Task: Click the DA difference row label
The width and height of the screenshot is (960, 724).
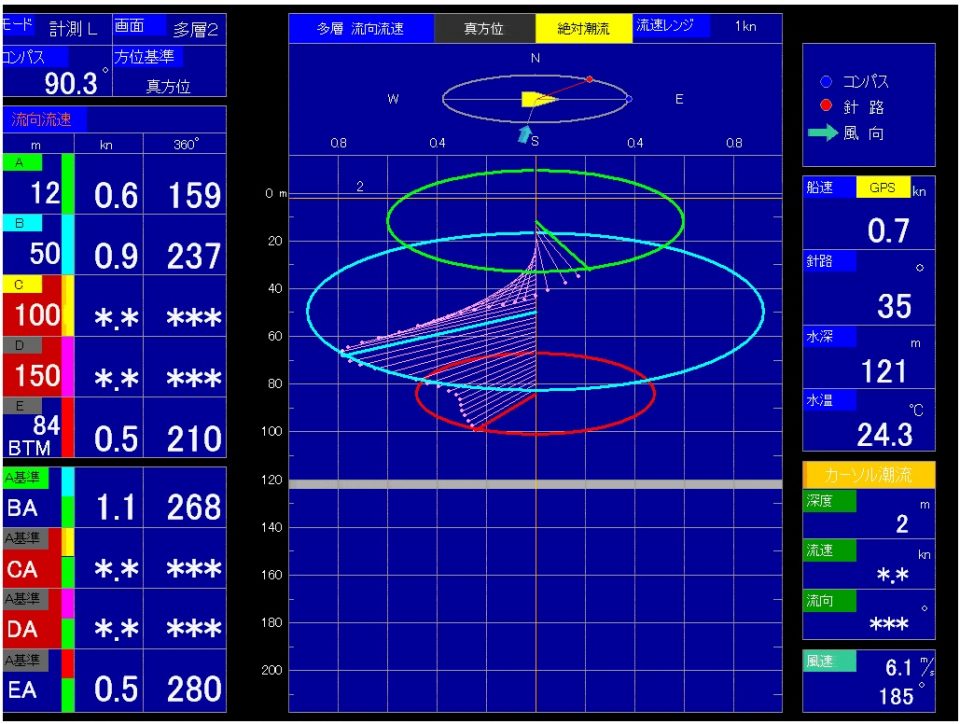Action: point(23,629)
